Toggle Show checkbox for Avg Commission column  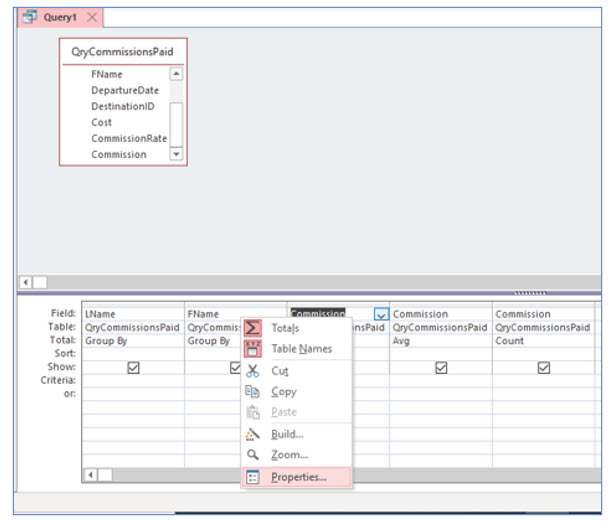[x=441, y=368]
